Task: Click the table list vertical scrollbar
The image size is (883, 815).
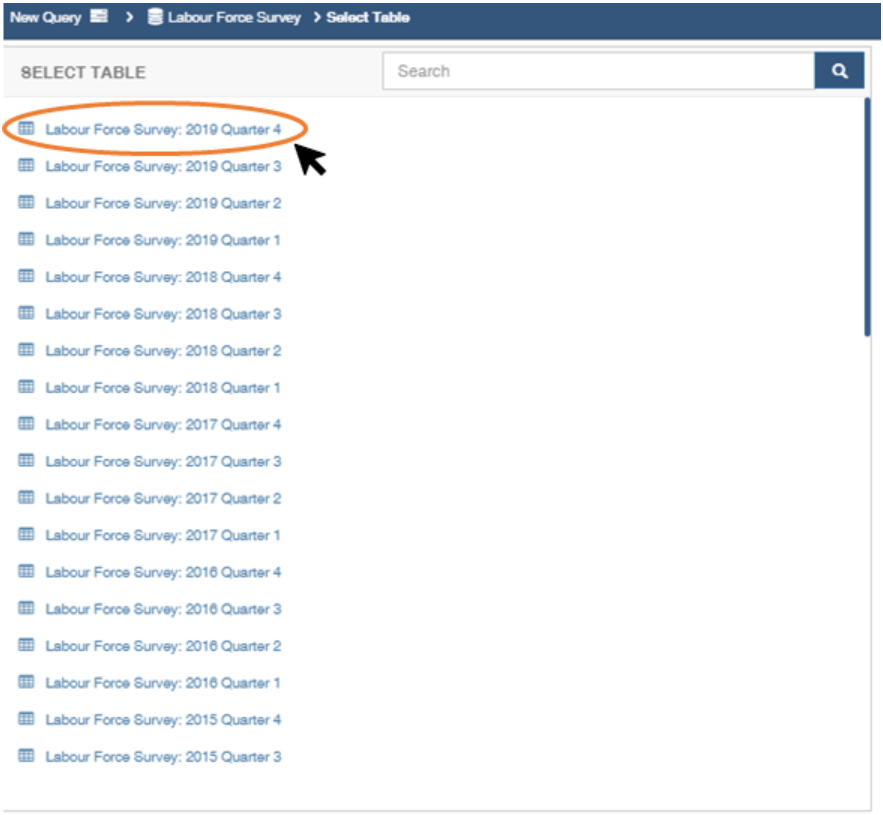Action: (x=867, y=217)
